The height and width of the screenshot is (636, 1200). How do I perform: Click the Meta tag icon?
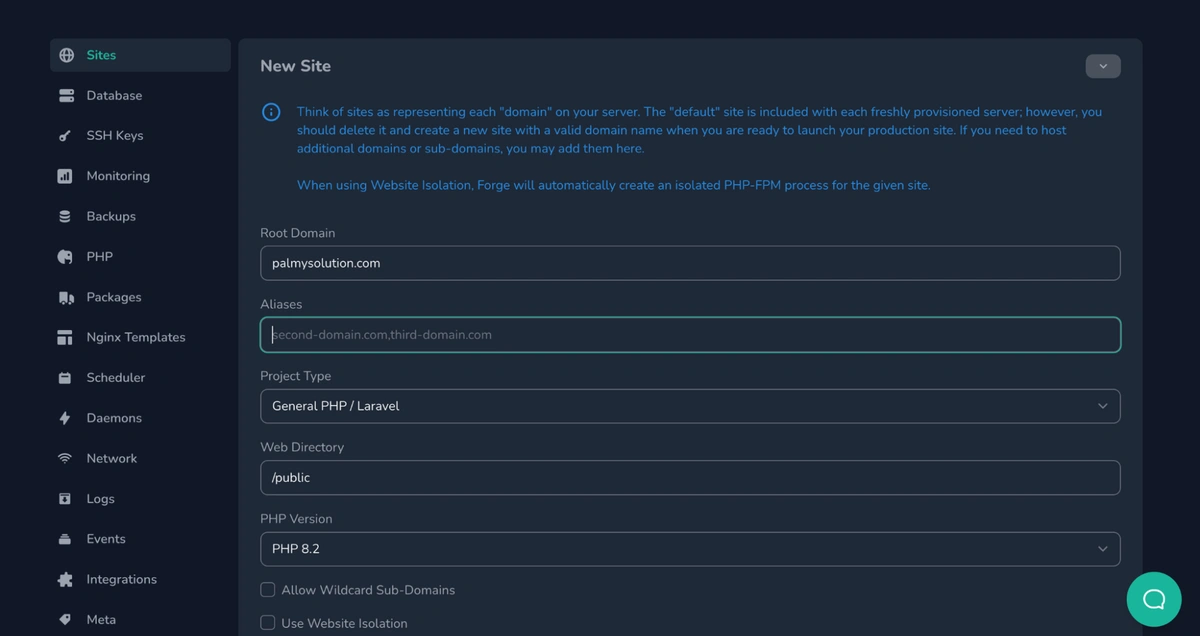(x=65, y=620)
